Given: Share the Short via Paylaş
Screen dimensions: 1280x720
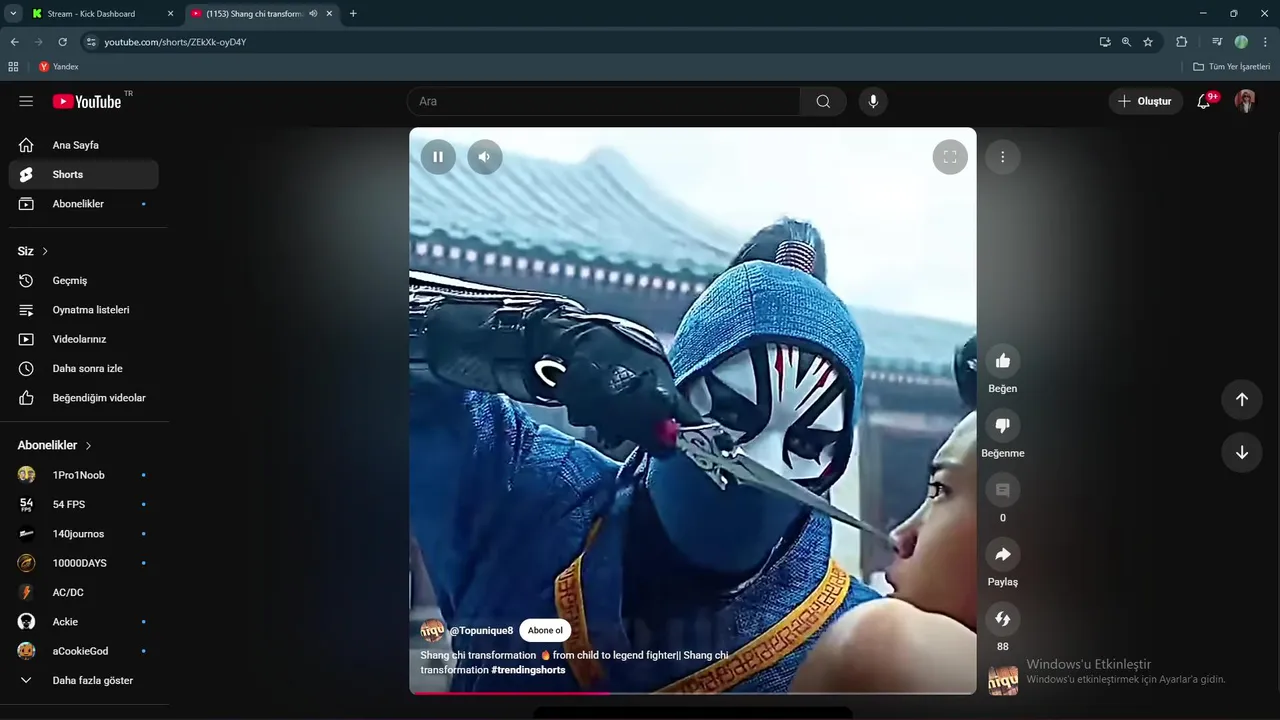Looking at the screenshot, I should (1003, 555).
